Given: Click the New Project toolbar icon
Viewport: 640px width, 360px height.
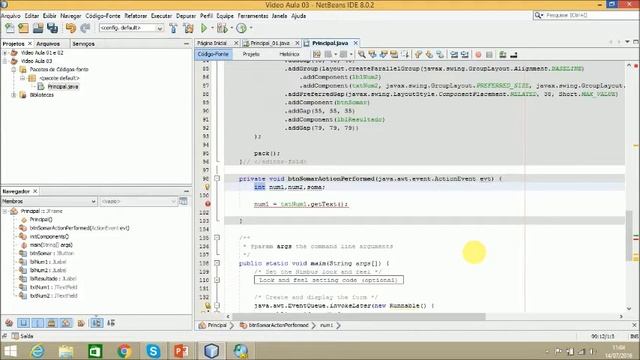Looking at the screenshot, I should coord(23,28).
